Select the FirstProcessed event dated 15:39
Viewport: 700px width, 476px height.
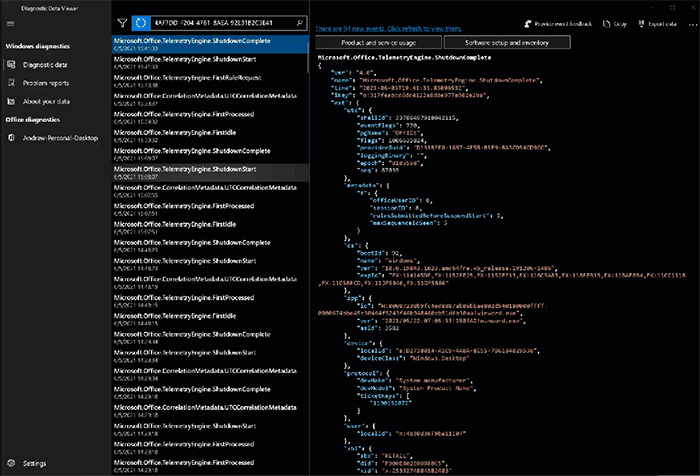(x=210, y=117)
